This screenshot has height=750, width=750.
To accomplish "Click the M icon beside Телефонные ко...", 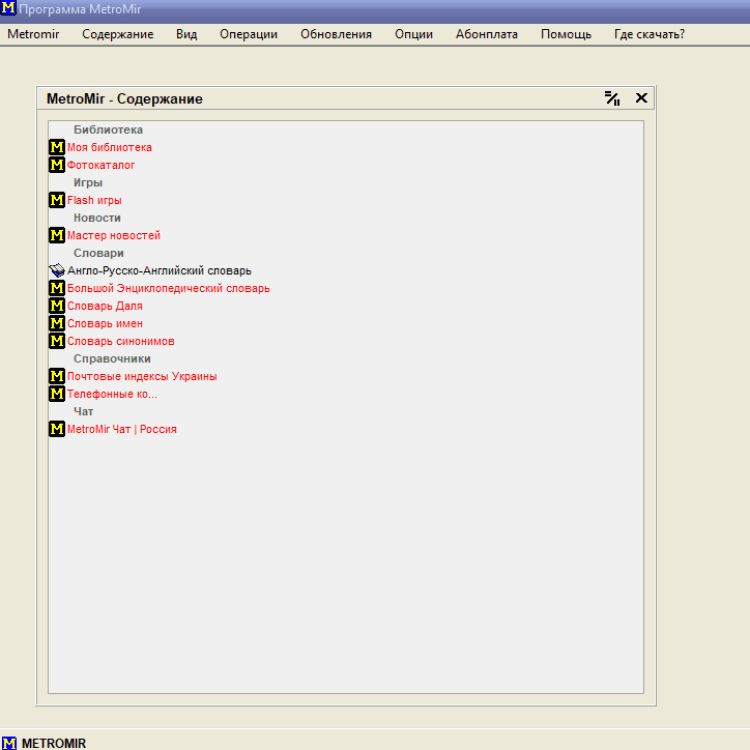I will click(57, 394).
